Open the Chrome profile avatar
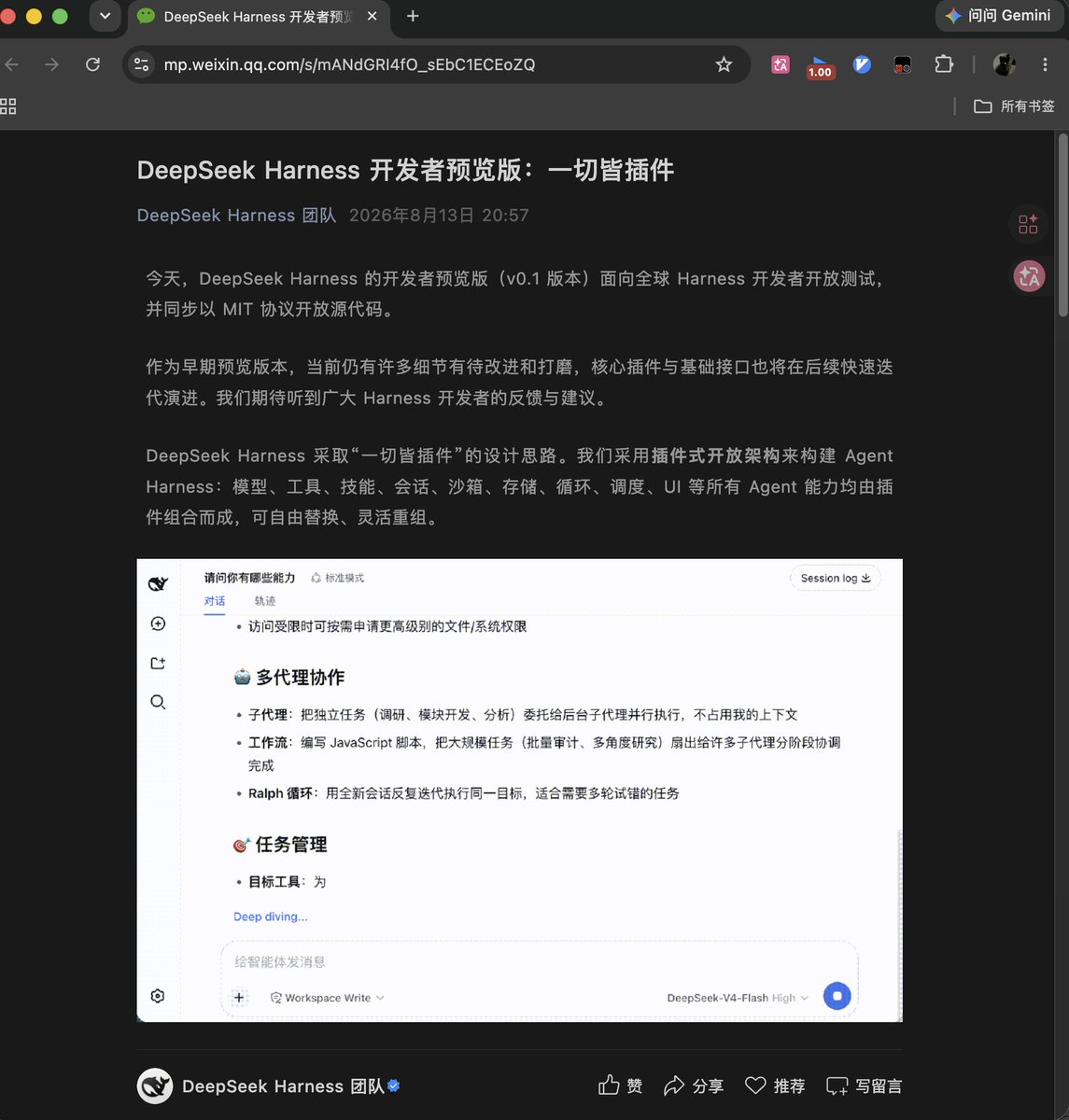 point(1005,64)
